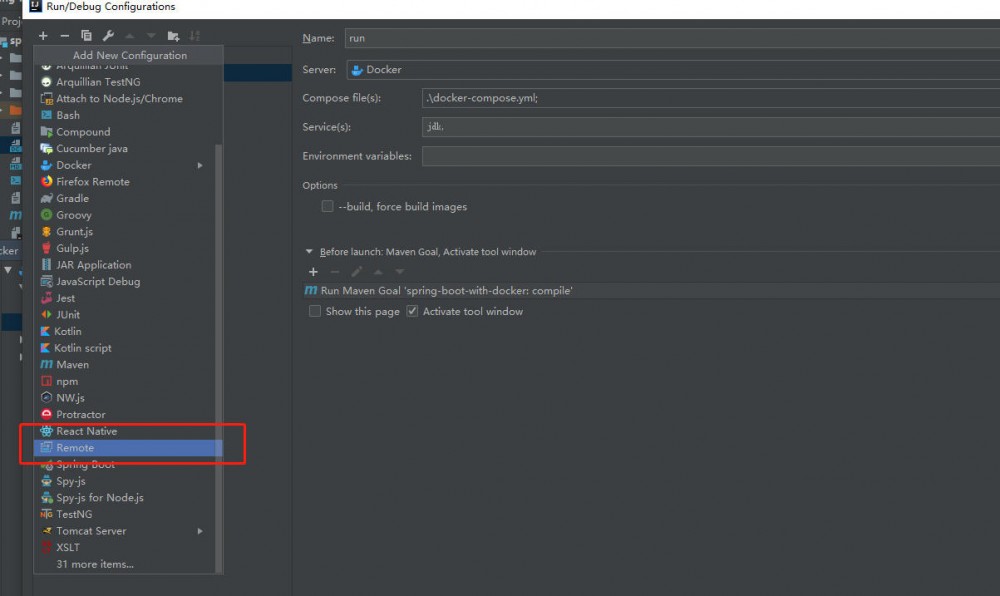Image resolution: width=1000 pixels, height=596 pixels.
Task: Choose Gulp.js from the list
Action: click(x=128, y=248)
